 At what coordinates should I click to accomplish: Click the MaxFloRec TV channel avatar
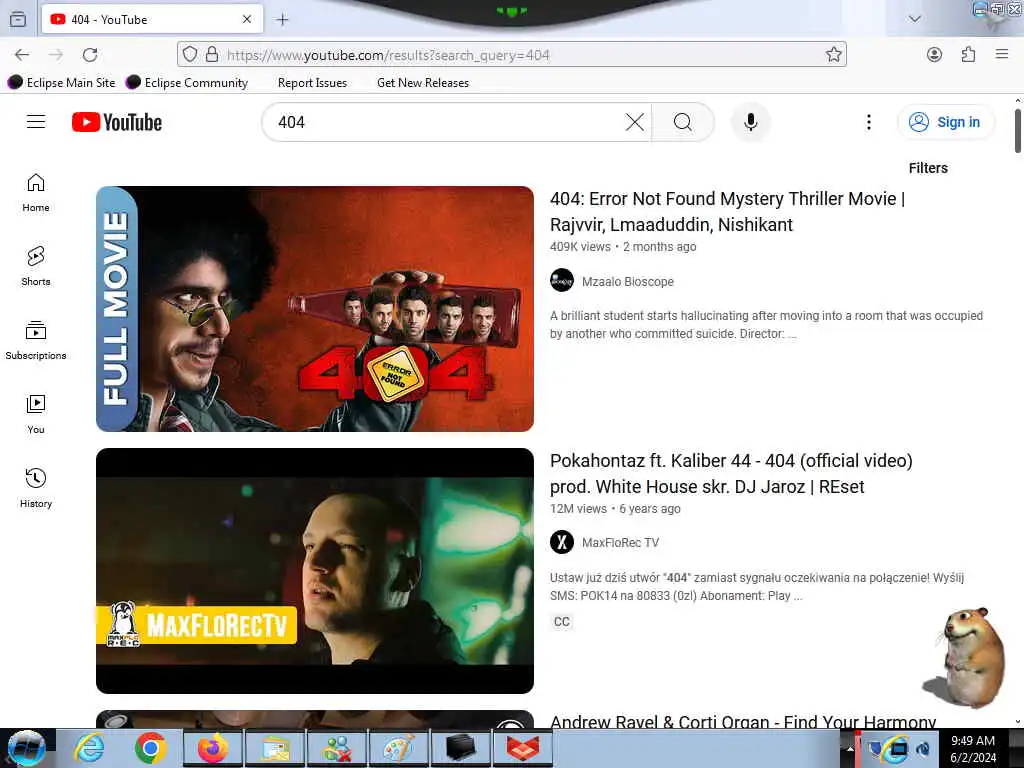tap(562, 542)
